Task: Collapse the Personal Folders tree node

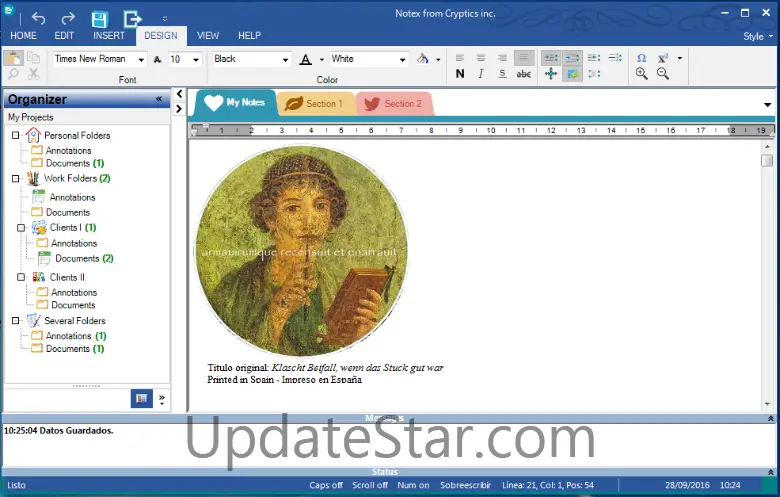Action: (15, 135)
